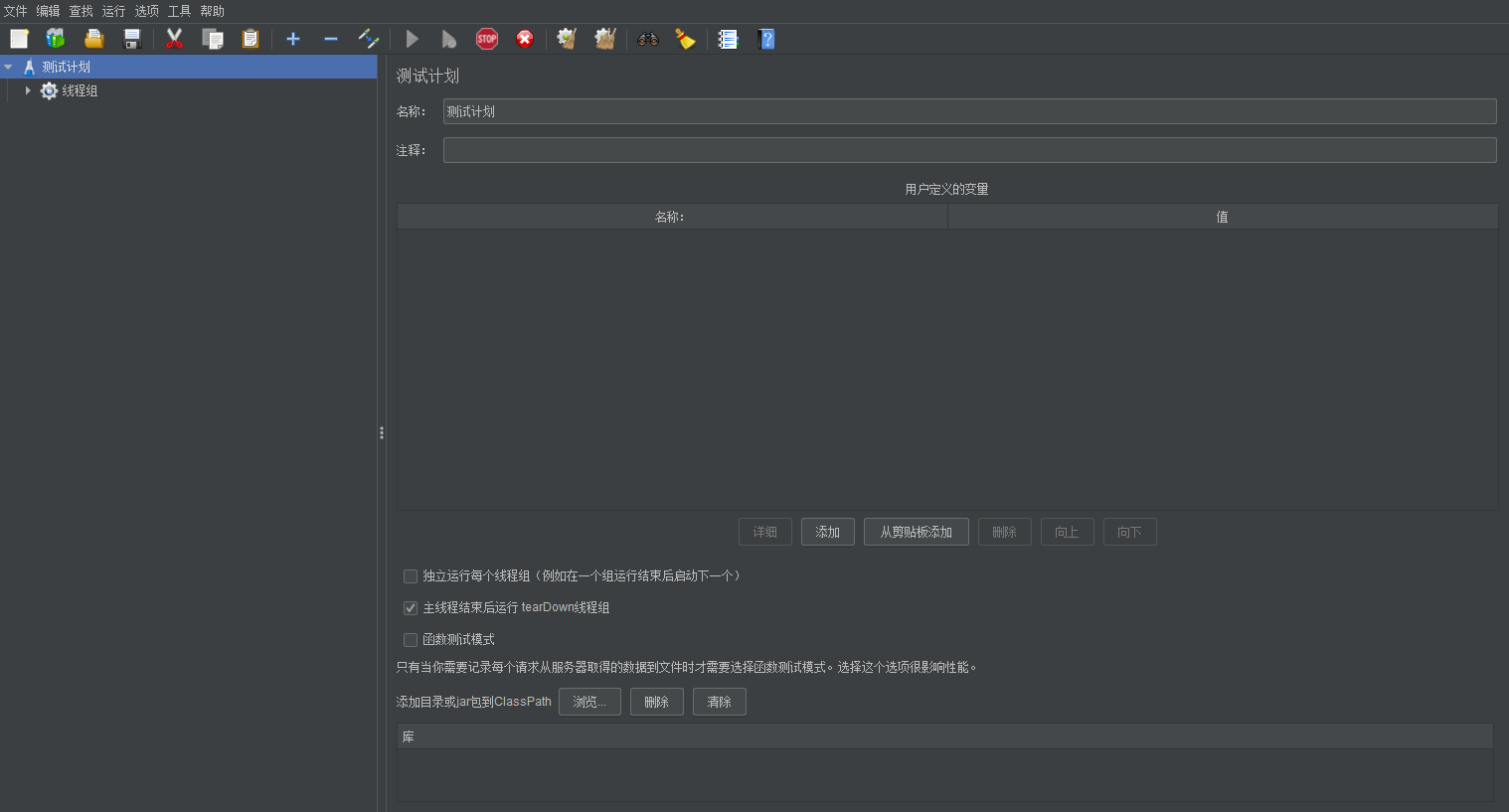Cut selection with the scissors icon

coord(175,39)
